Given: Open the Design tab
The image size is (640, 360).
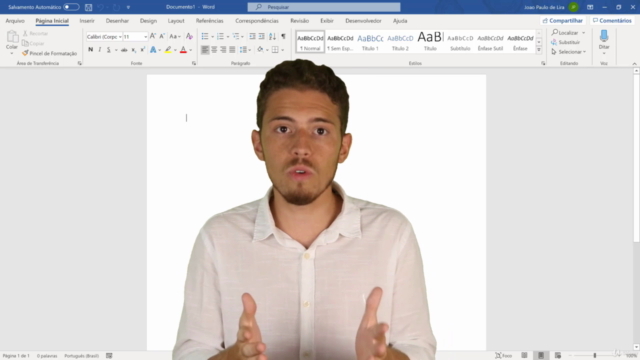Looking at the screenshot, I should [x=148, y=20].
